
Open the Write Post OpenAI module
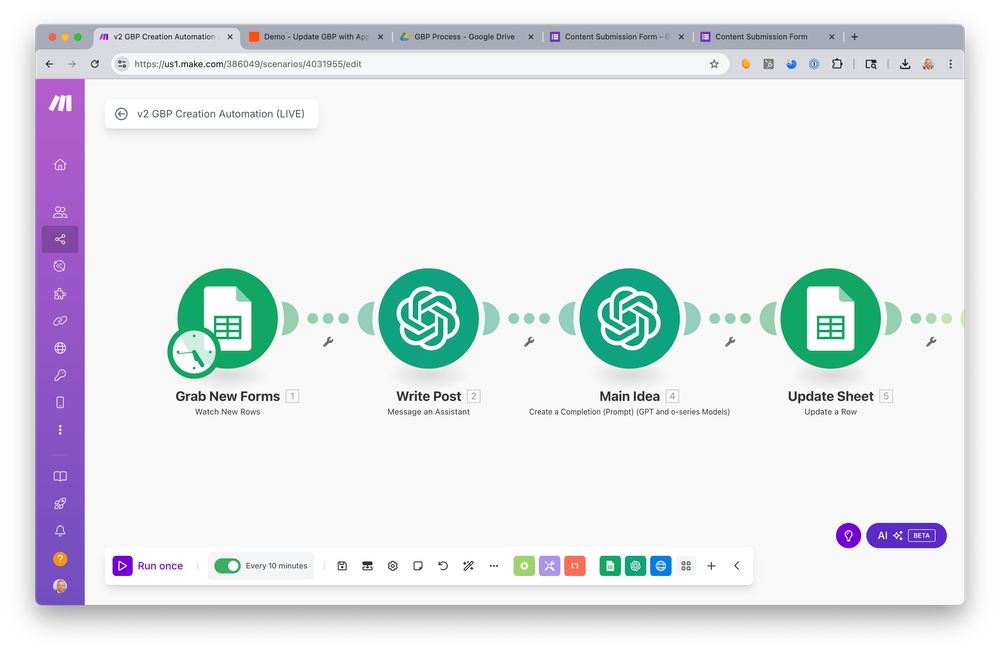point(429,318)
